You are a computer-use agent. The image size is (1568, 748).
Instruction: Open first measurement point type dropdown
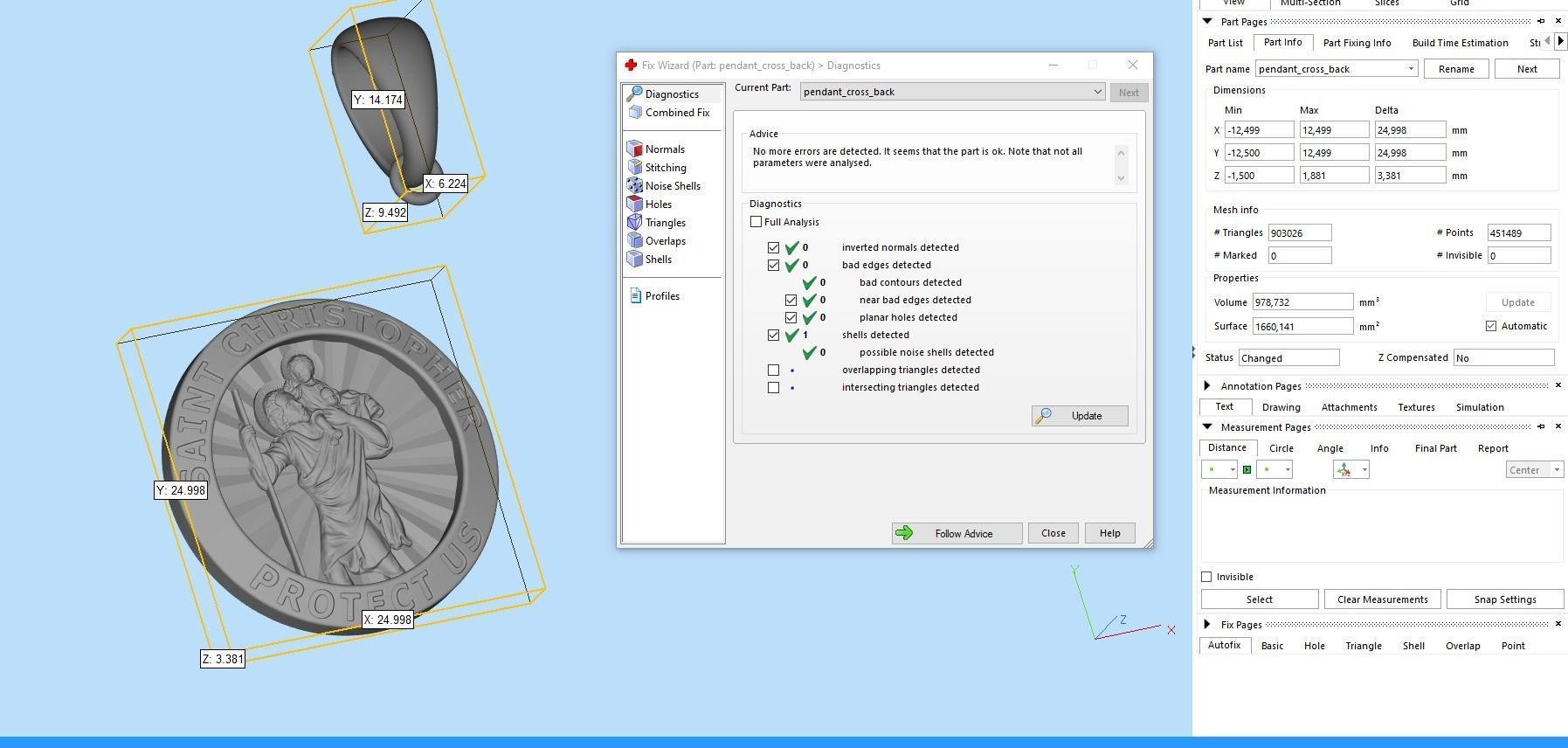(1219, 470)
